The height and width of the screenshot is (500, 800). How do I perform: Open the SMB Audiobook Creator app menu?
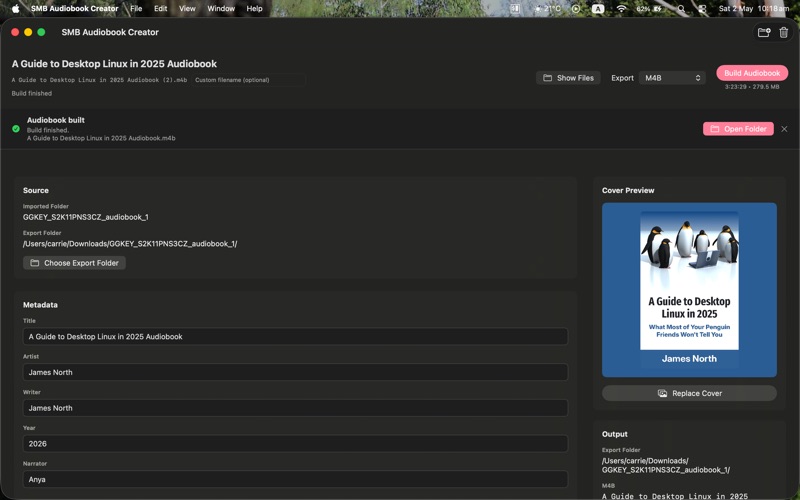(x=74, y=9)
